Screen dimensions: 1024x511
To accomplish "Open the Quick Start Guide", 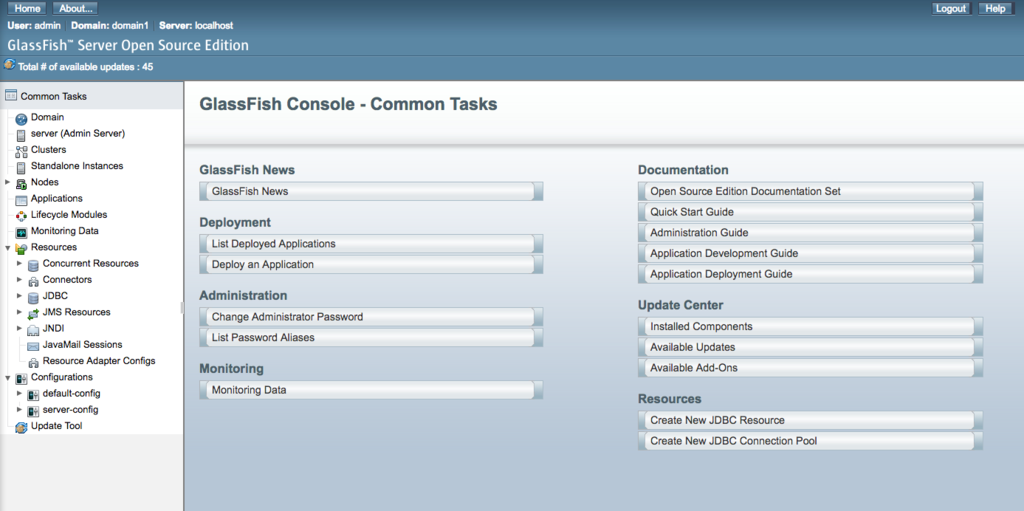I will [810, 212].
